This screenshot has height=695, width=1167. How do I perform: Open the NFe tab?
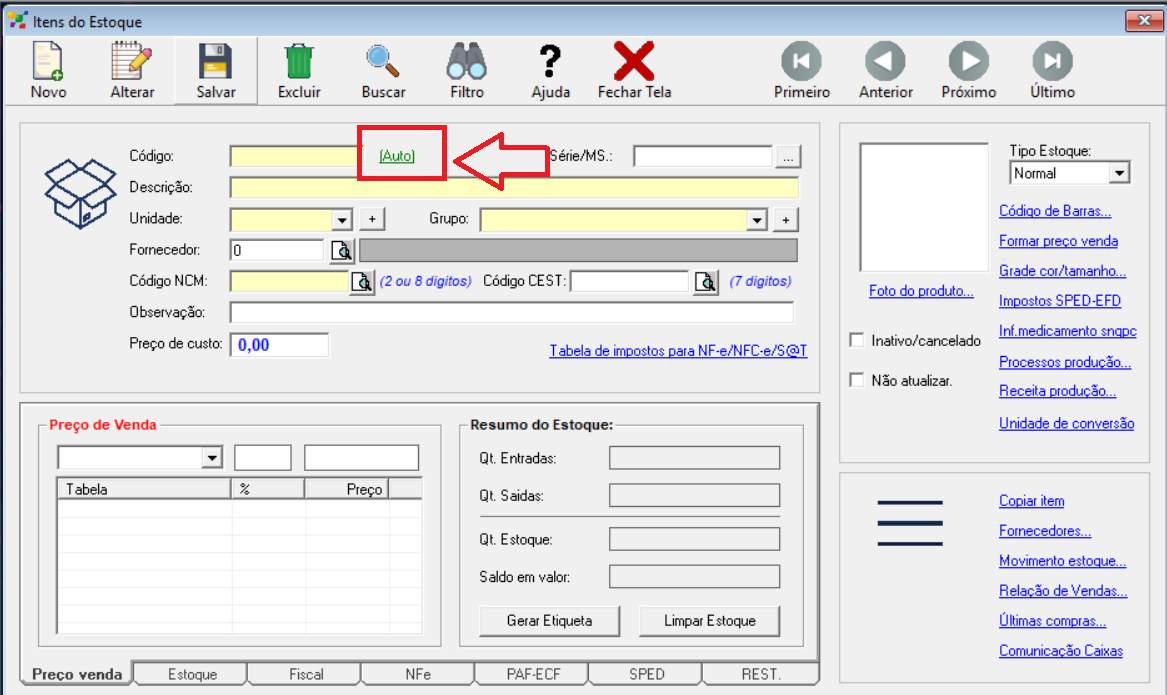[418, 674]
